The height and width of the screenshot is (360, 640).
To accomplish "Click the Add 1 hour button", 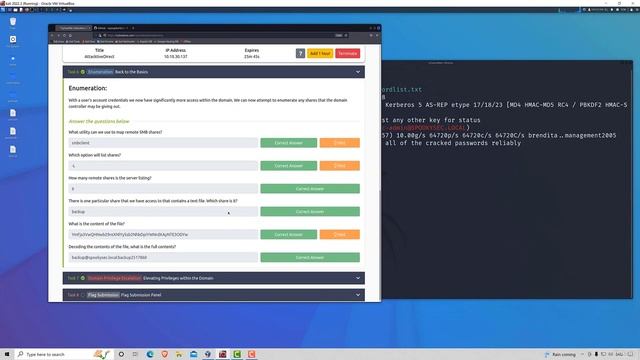I will [320, 53].
